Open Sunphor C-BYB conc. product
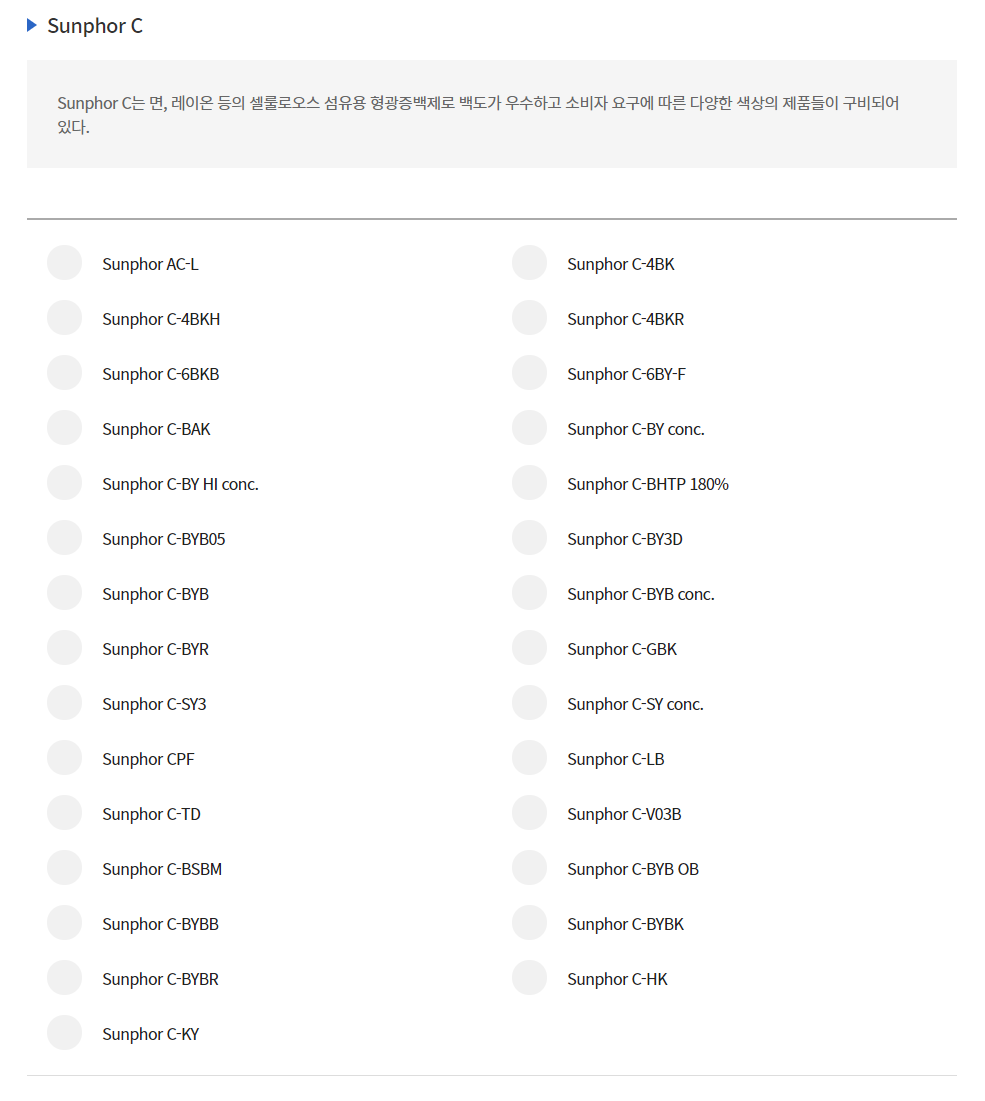Screen dimensions: 985x1101 pos(641,595)
